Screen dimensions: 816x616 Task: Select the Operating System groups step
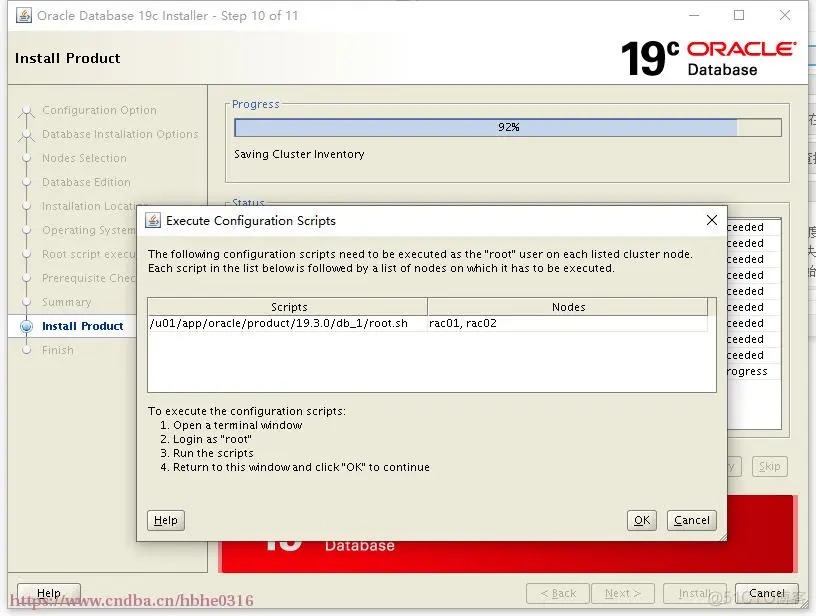89,230
